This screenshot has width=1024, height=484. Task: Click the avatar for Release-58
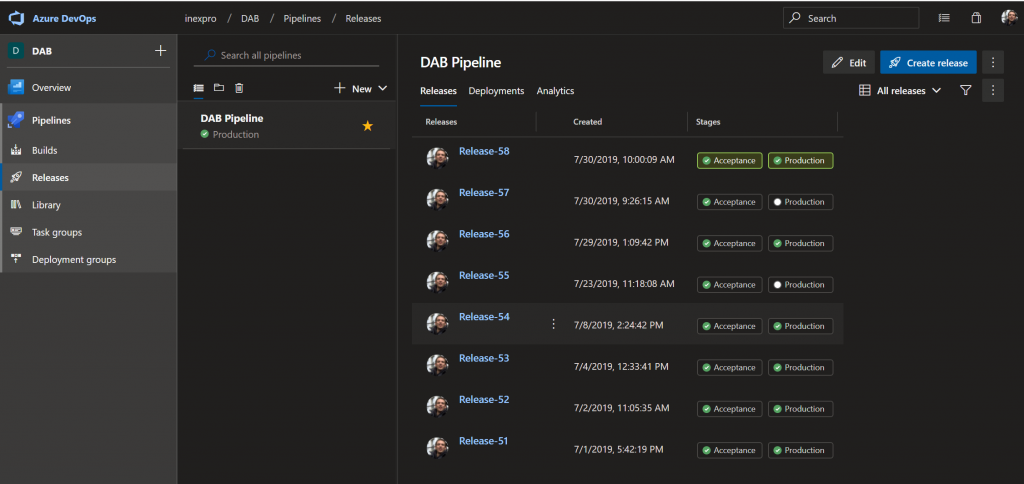point(437,157)
